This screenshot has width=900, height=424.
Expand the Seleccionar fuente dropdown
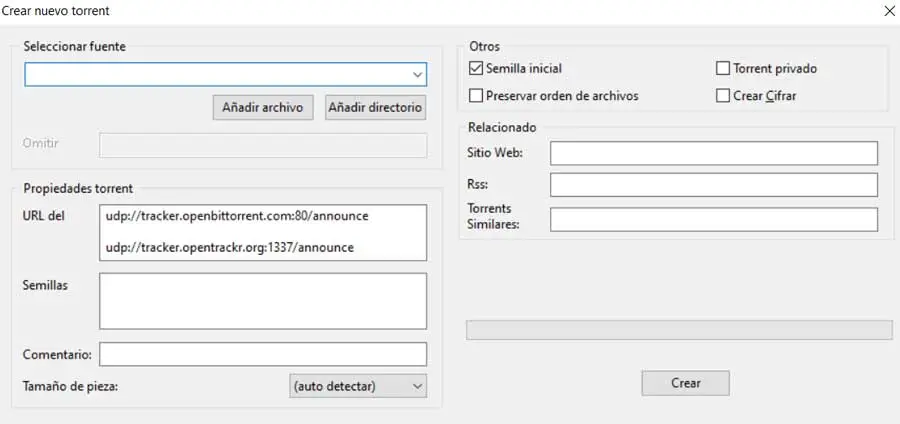(417, 75)
